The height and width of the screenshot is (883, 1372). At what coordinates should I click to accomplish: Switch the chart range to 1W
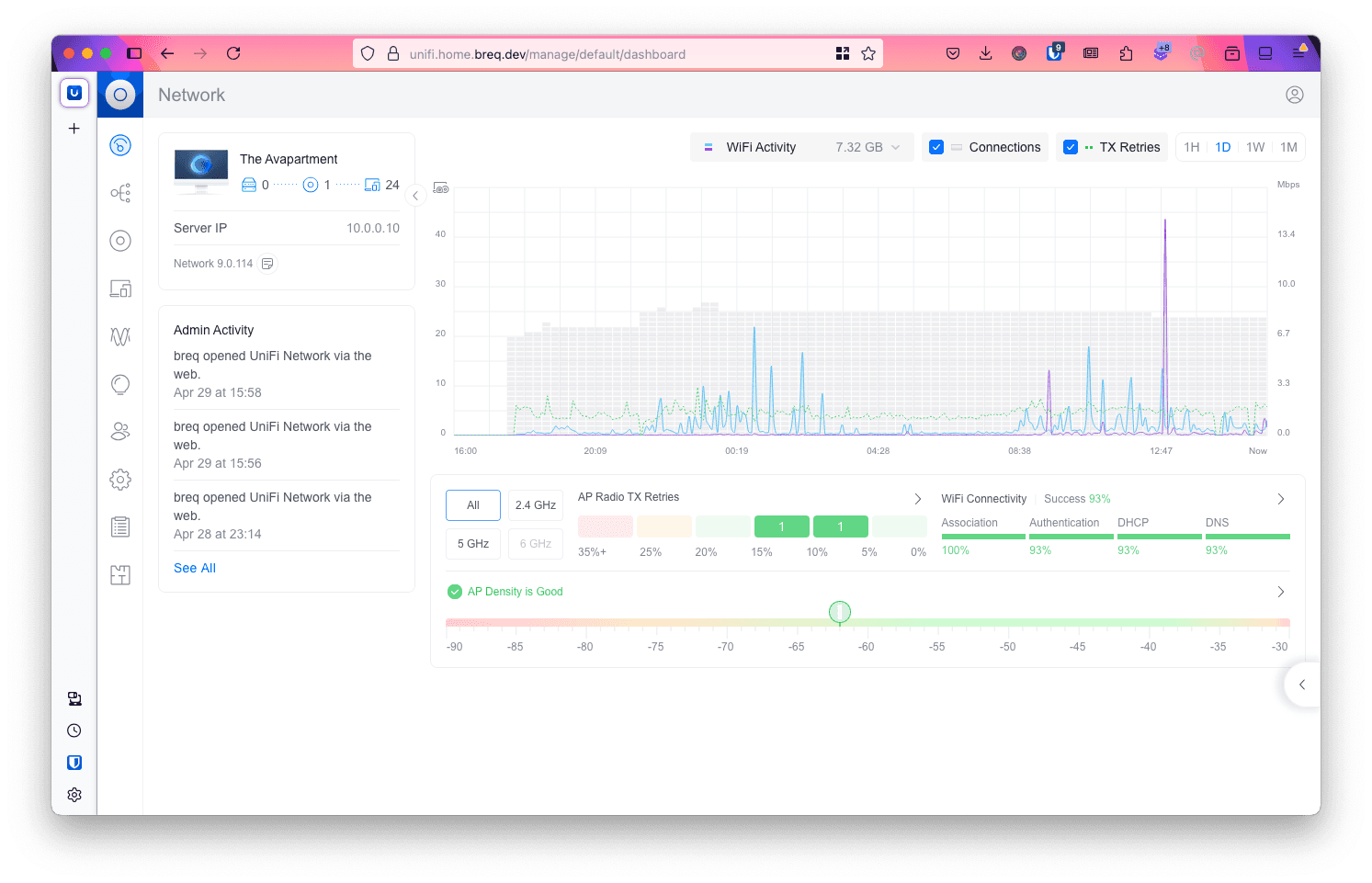[1255, 147]
